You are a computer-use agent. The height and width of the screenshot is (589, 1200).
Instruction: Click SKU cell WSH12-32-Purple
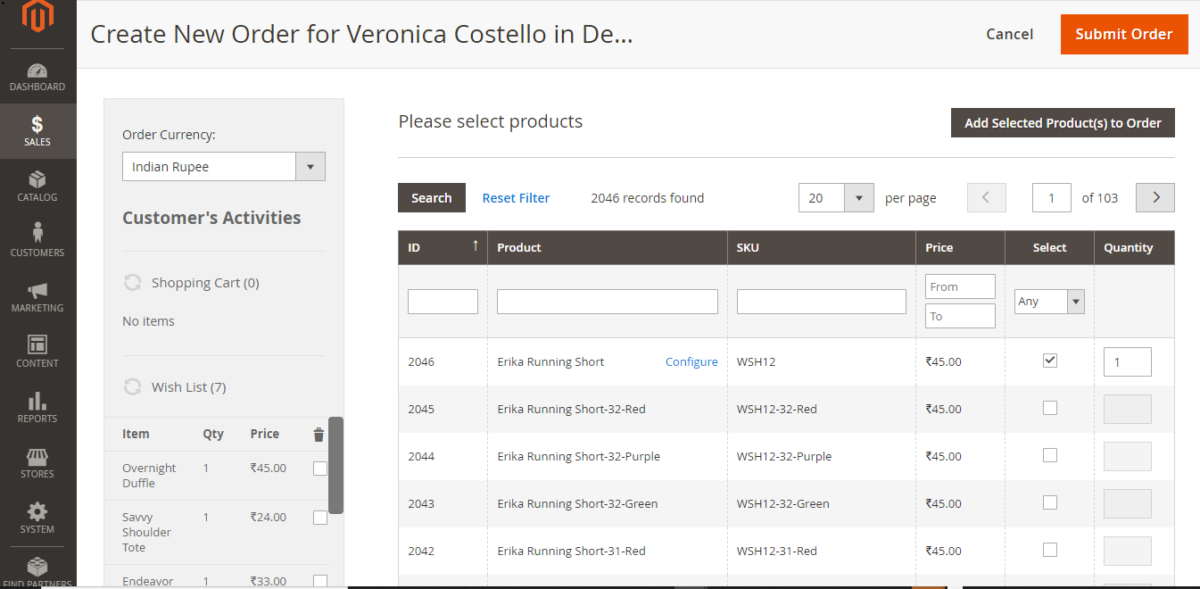(x=784, y=456)
